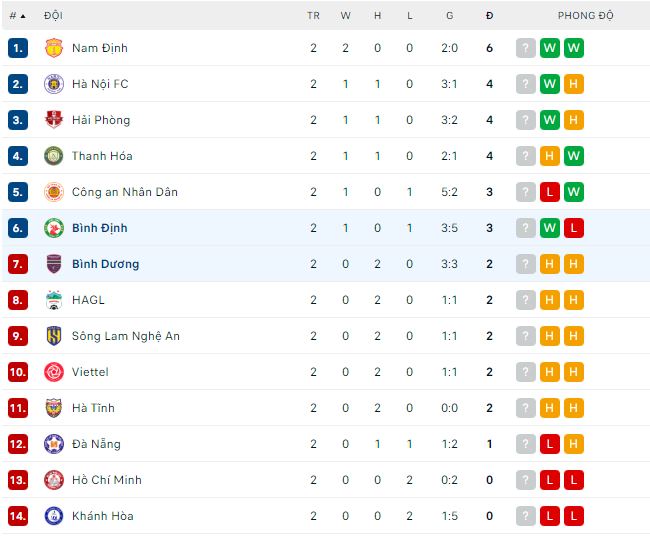The width and height of the screenshot is (650, 536).
Task: Click the Bình Định club emblem
Action: tap(54, 228)
